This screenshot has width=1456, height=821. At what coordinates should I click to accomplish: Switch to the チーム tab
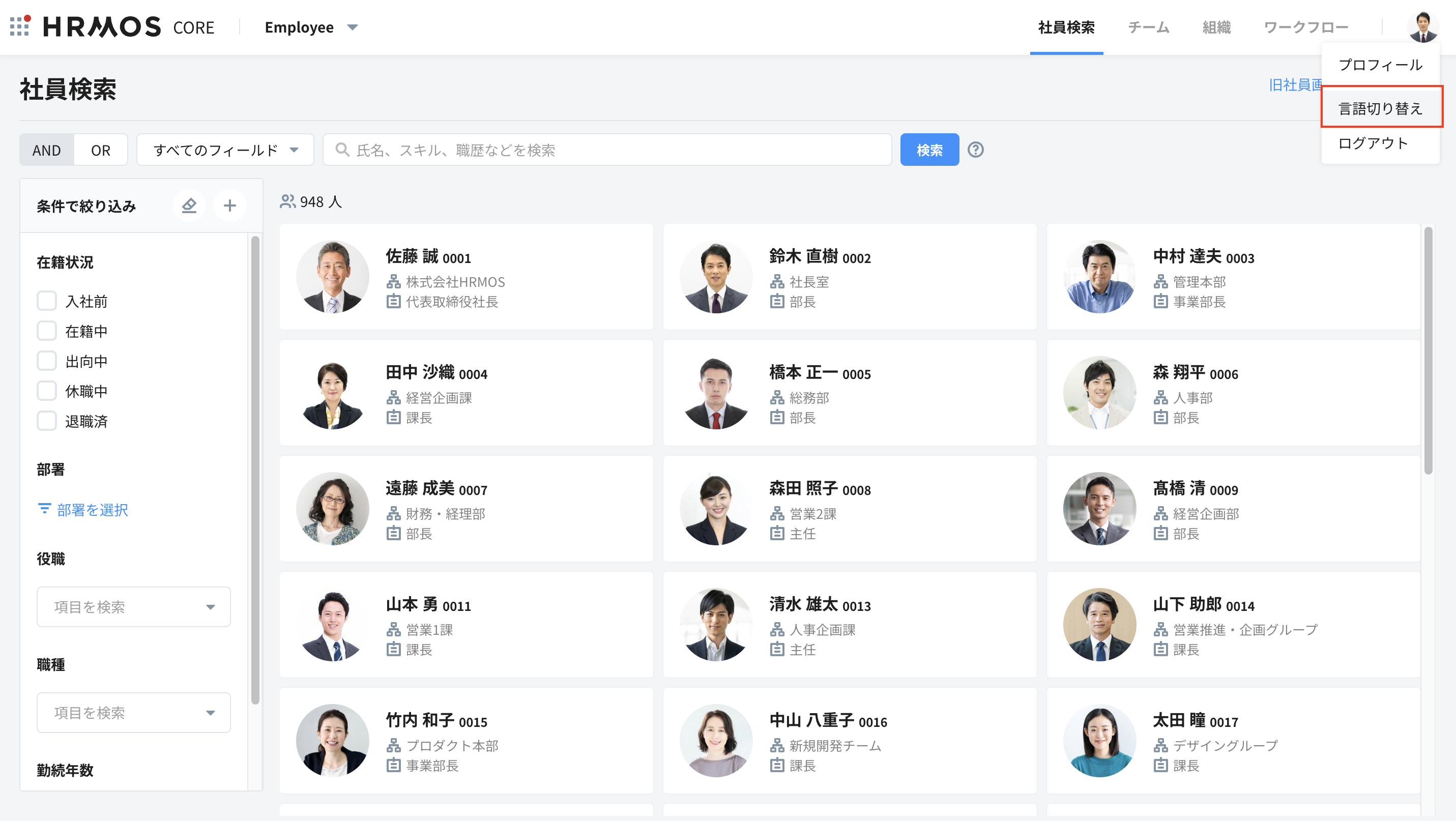pos(1148,27)
